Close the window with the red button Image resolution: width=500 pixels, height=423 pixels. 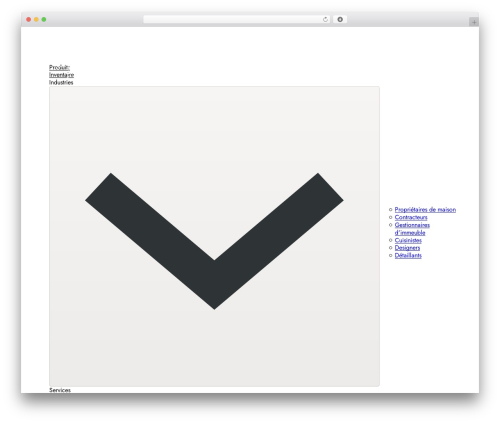[x=29, y=19]
